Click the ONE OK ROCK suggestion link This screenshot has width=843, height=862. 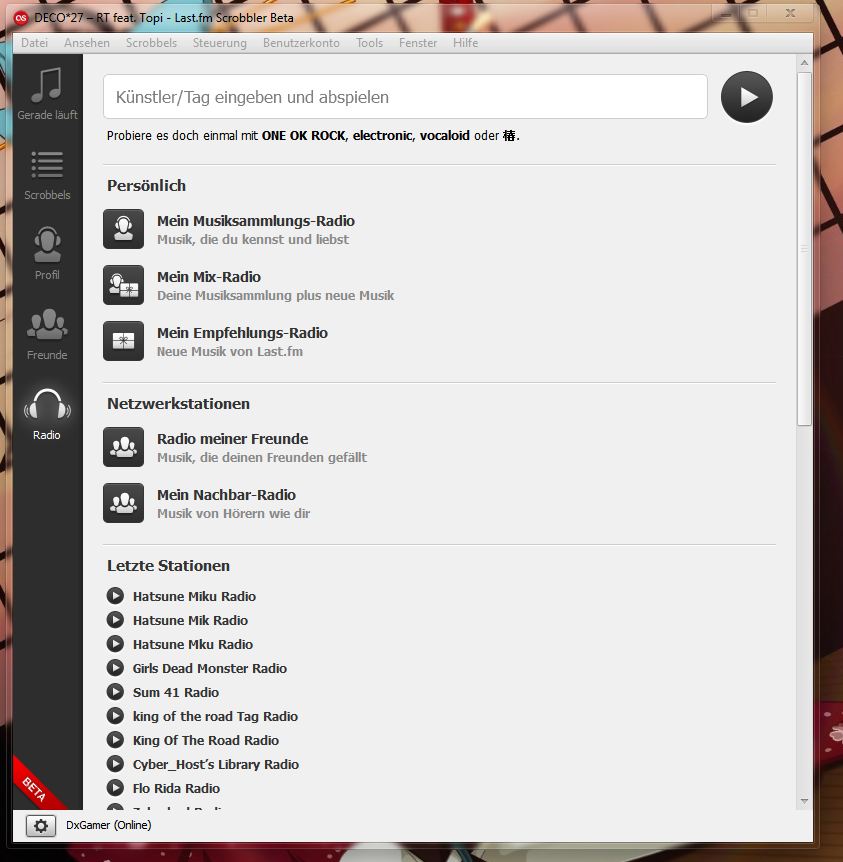tap(304, 136)
